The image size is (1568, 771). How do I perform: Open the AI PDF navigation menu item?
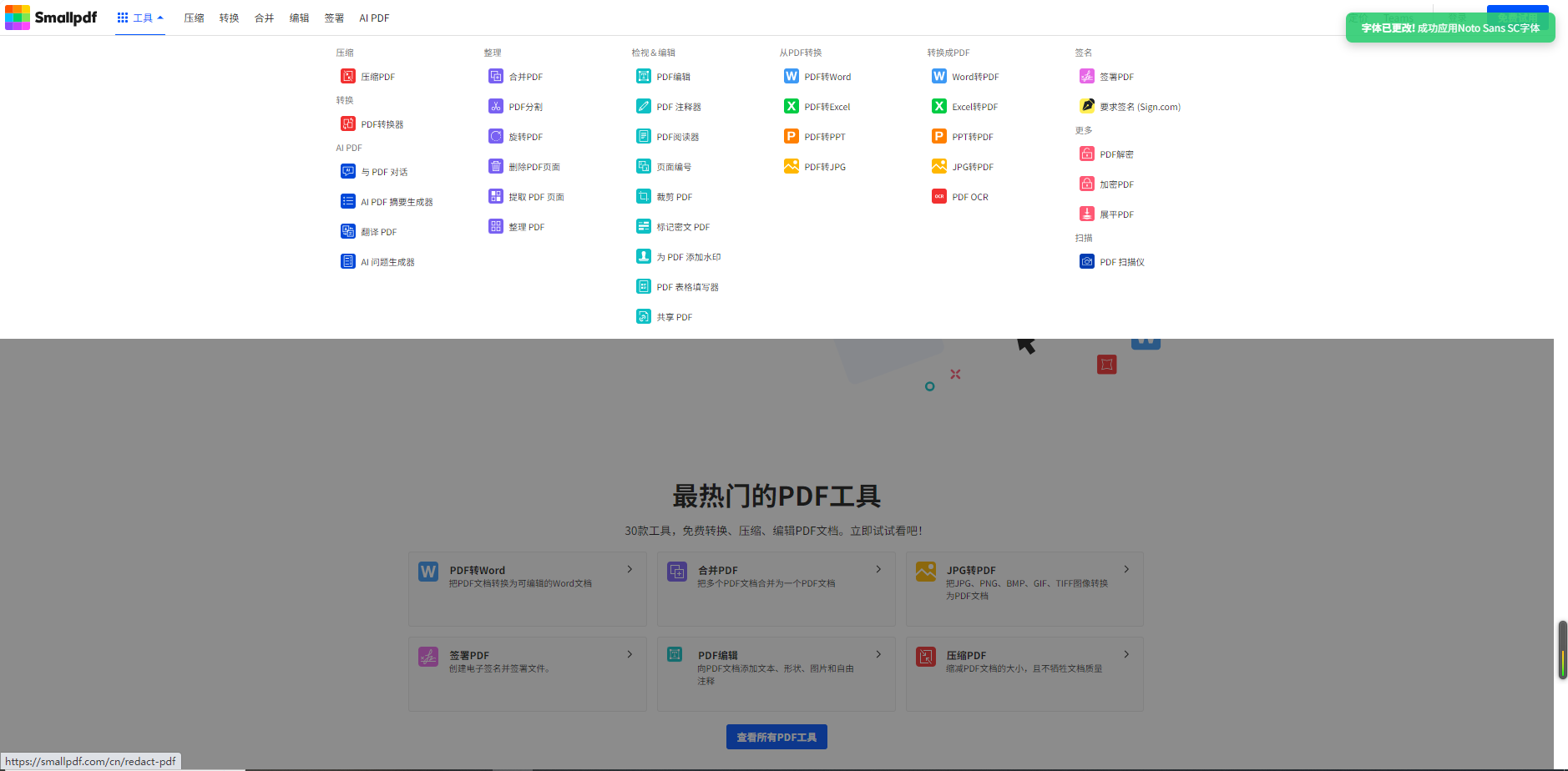374,18
